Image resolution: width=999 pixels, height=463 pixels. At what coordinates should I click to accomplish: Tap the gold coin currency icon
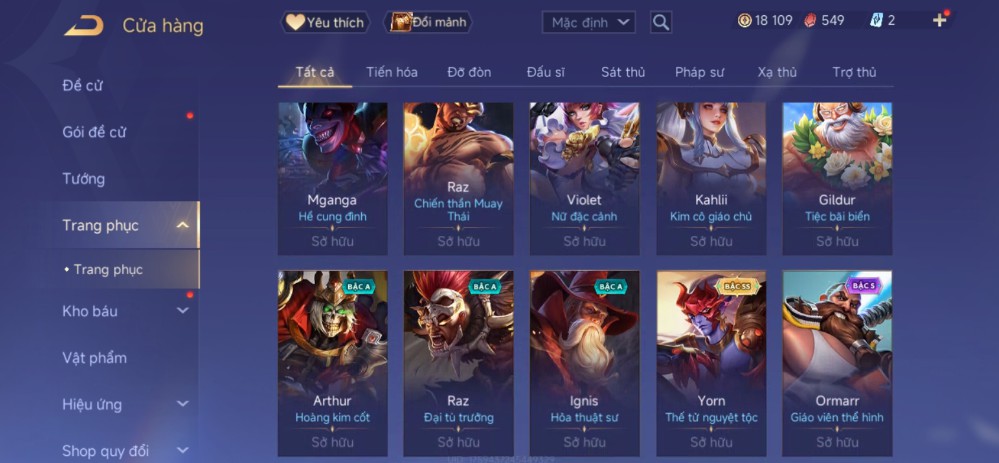click(744, 20)
